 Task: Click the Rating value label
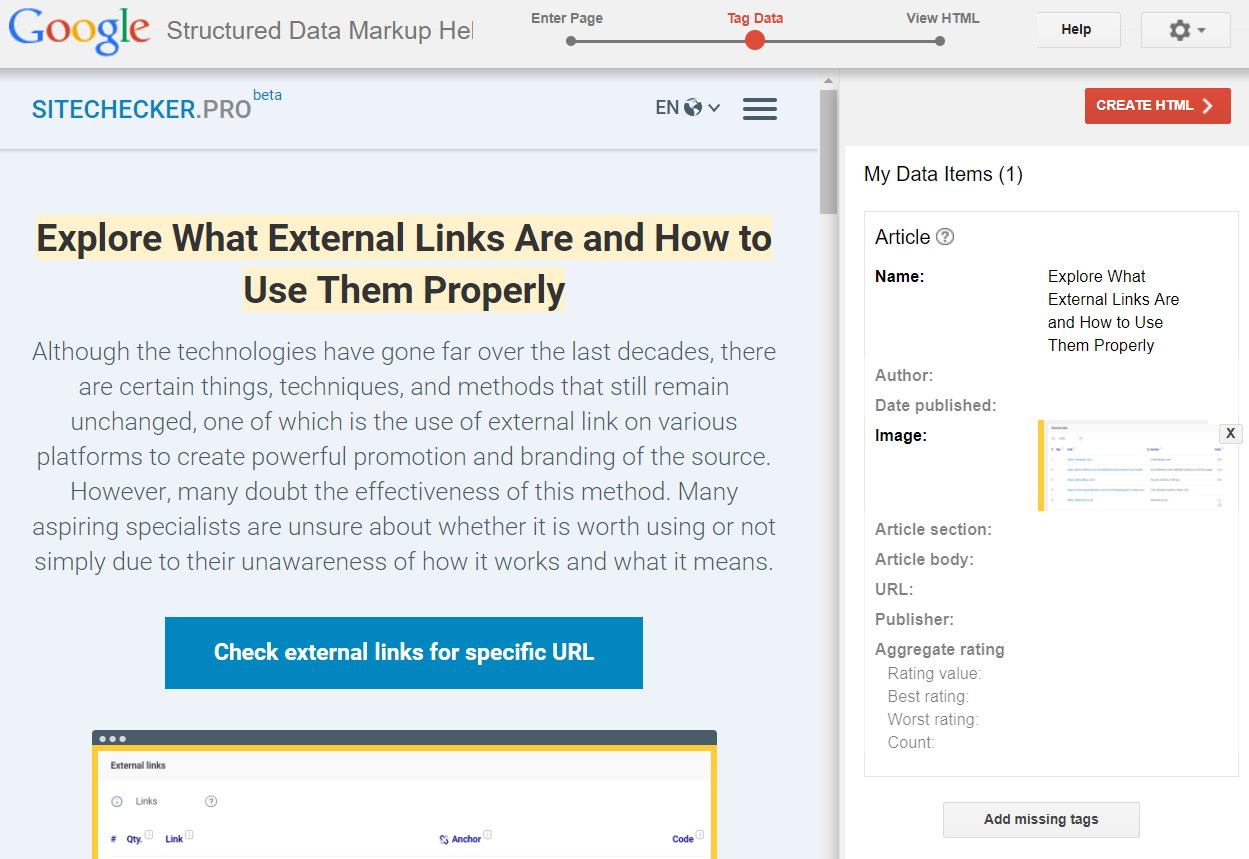pyautogui.click(x=935, y=674)
